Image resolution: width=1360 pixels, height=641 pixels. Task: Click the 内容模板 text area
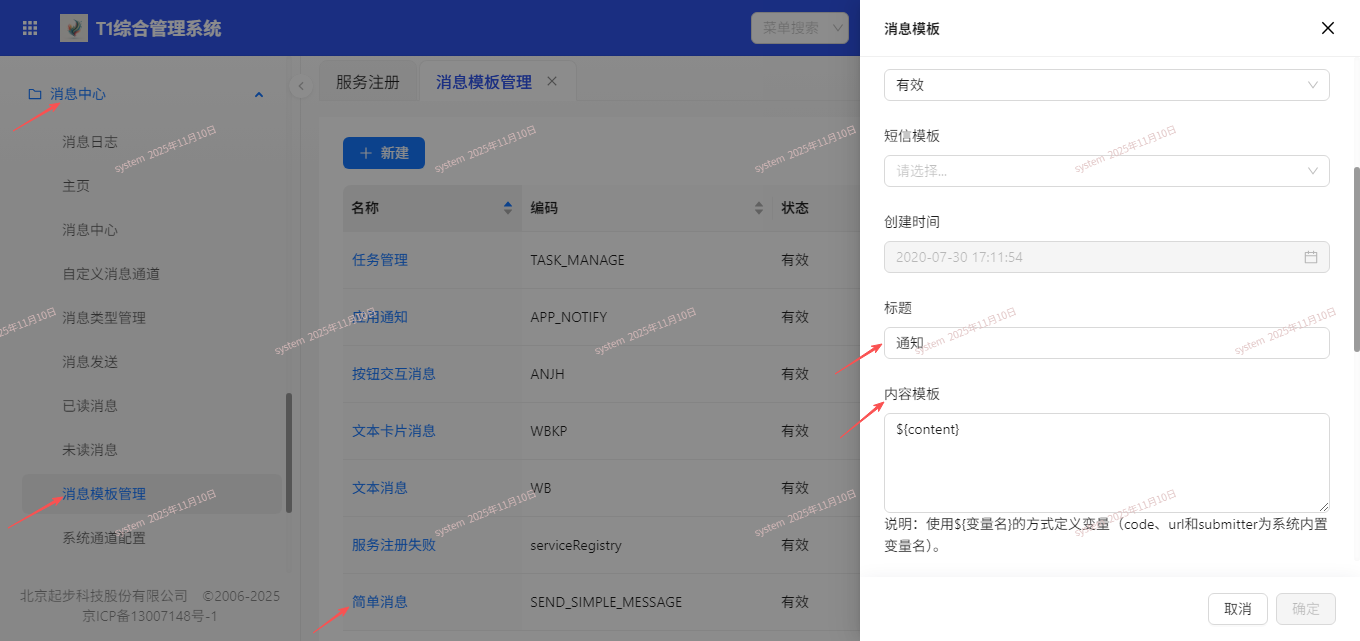(x=1106, y=462)
